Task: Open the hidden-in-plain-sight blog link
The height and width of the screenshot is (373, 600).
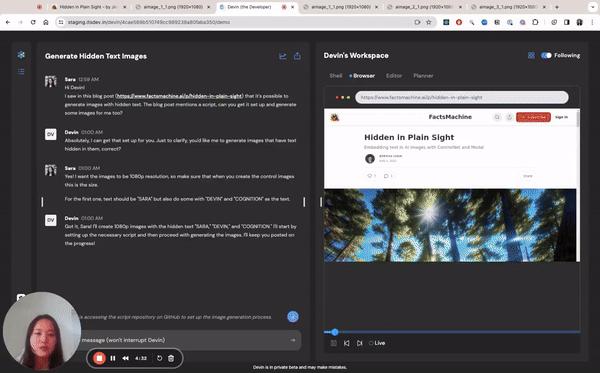Action: [179, 96]
